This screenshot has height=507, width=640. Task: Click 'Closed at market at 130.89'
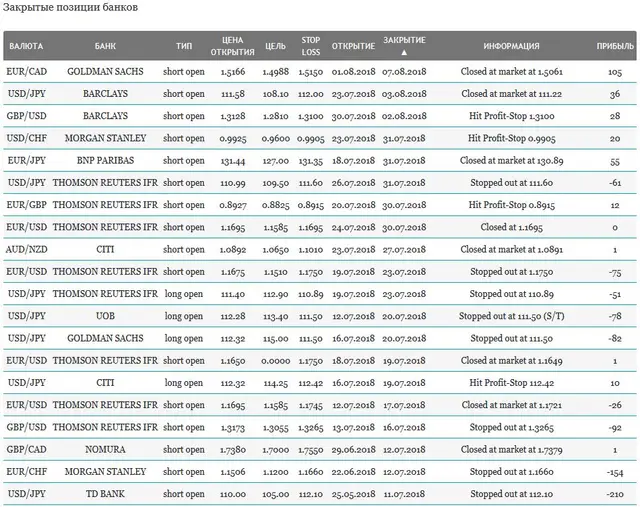tap(511, 160)
